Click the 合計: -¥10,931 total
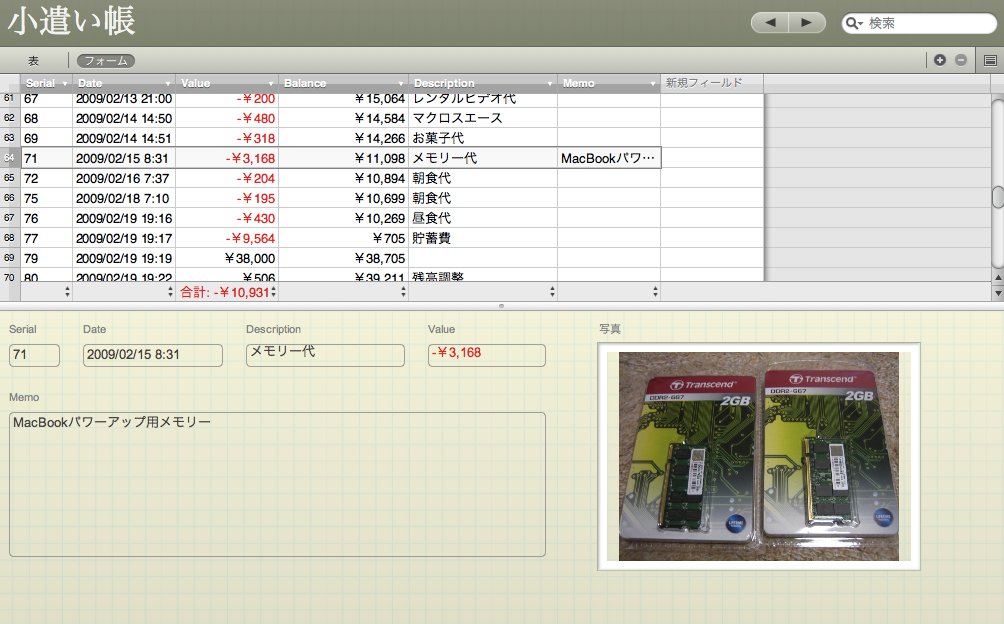This screenshot has height=624, width=1004. tap(225, 292)
